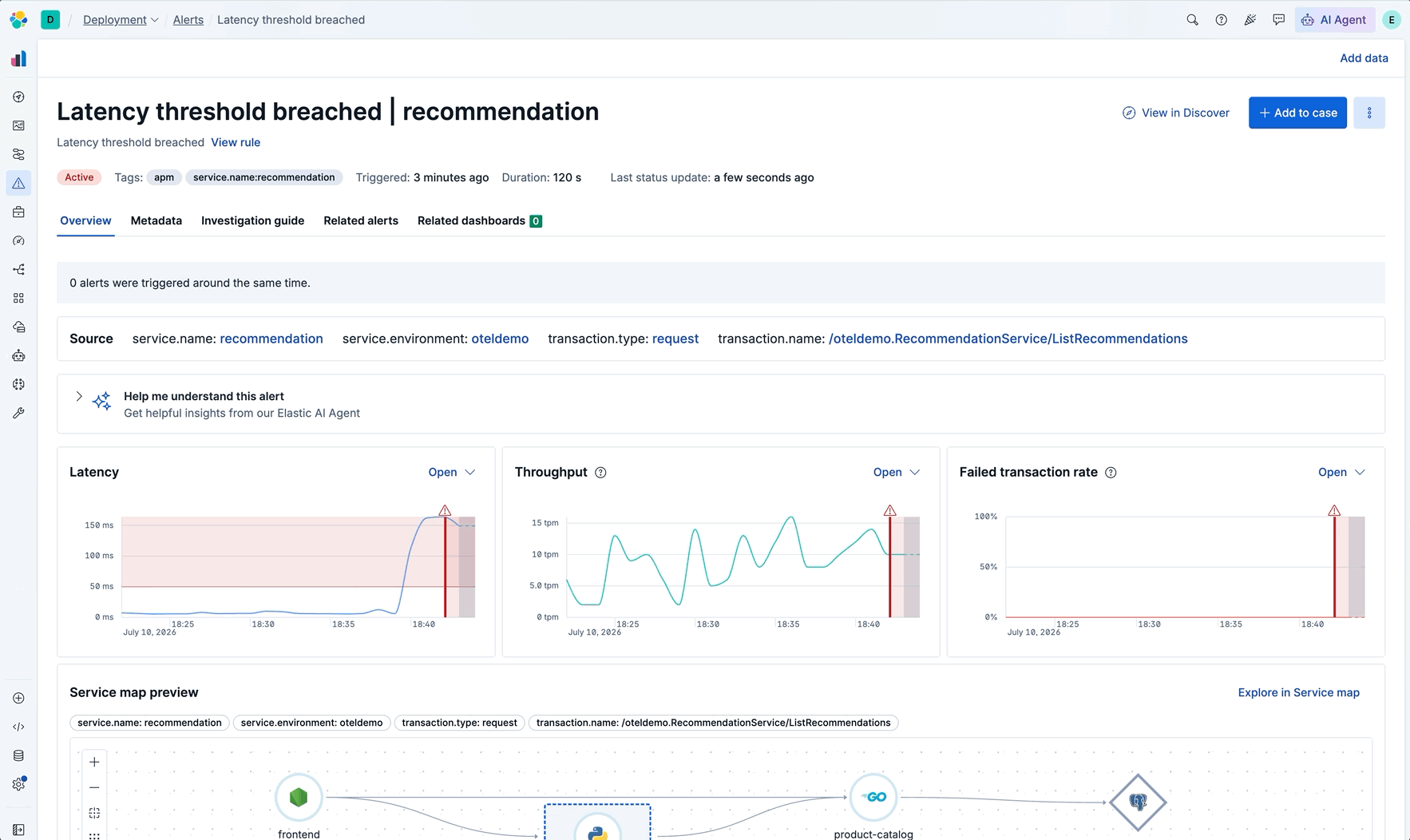Open the Latency chart Open dropdown
1410x840 pixels.
452,473
